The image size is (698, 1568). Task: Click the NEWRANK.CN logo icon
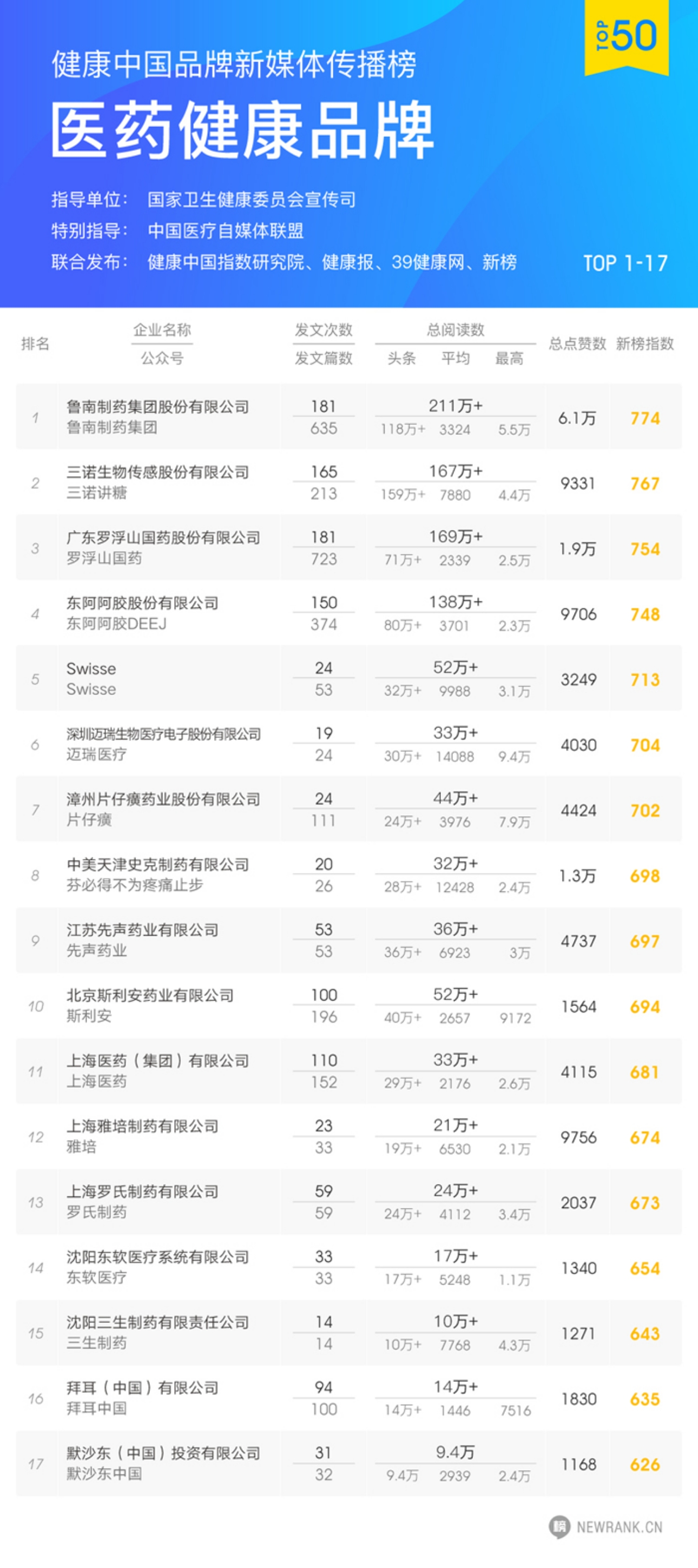coord(559,1526)
